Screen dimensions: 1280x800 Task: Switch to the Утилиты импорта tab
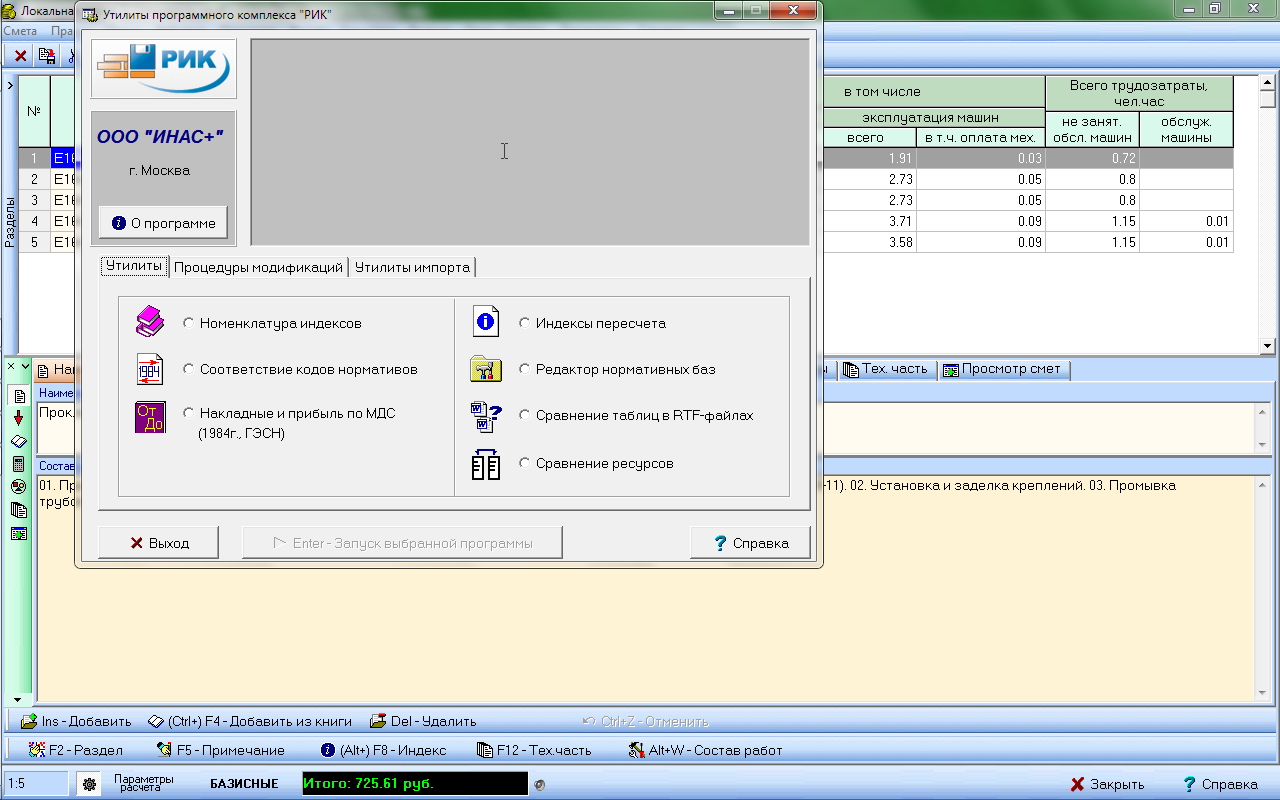click(x=412, y=267)
